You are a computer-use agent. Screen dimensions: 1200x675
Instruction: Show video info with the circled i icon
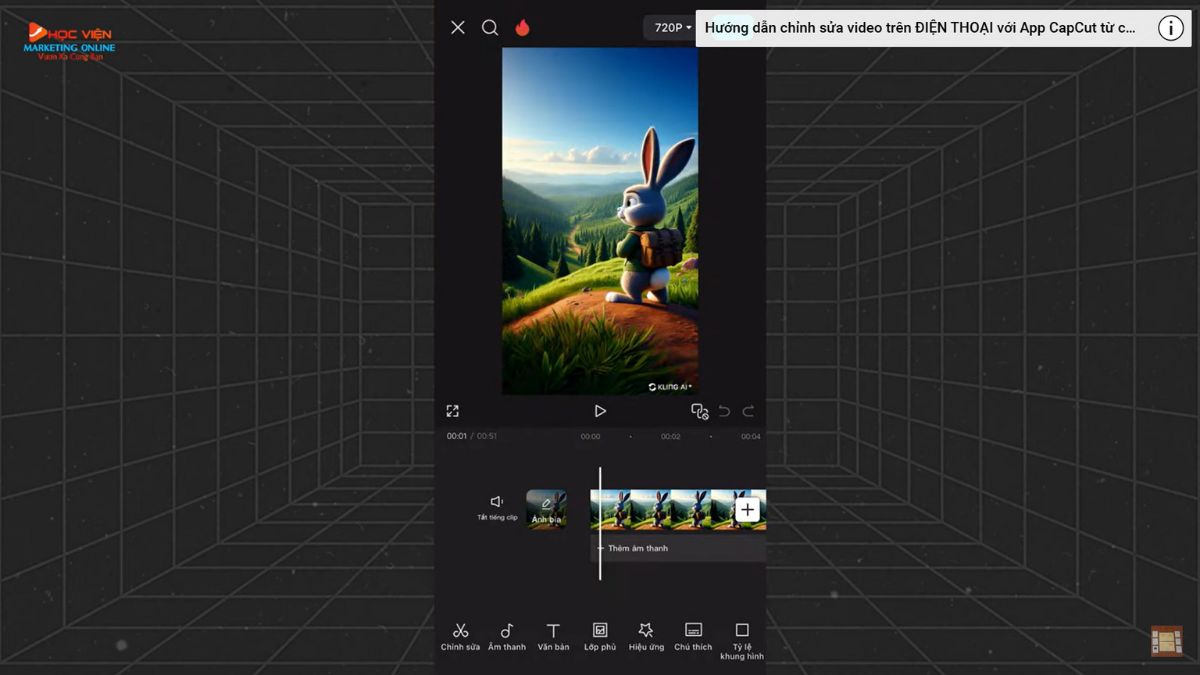[x=1171, y=28]
